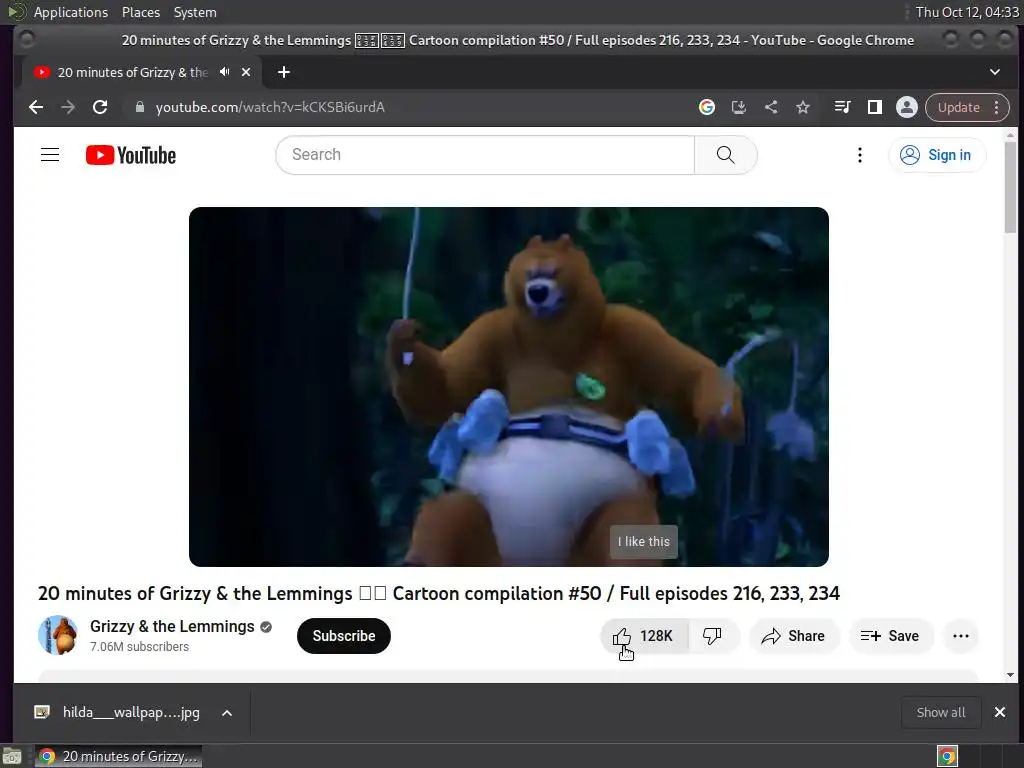Open downloaded hilda wallpaper jpg file
This screenshot has width=1024, height=768.
[x=118, y=712]
